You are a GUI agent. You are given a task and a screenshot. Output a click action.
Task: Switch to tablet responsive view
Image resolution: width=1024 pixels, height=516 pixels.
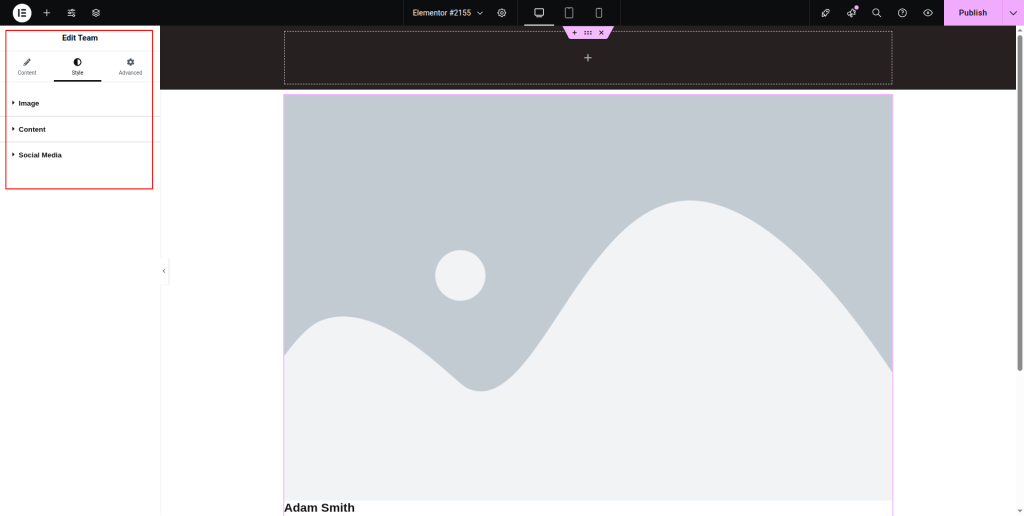(x=569, y=12)
